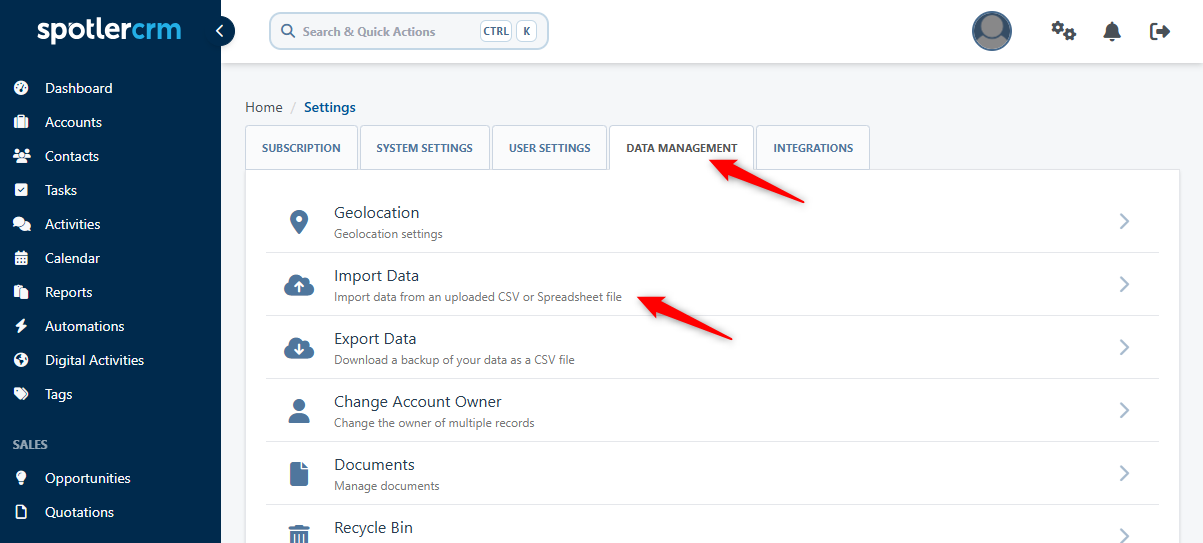The image size is (1203, 543).
Task: Collapse the sidebar with the arrow button
Action: pos(220,31)
